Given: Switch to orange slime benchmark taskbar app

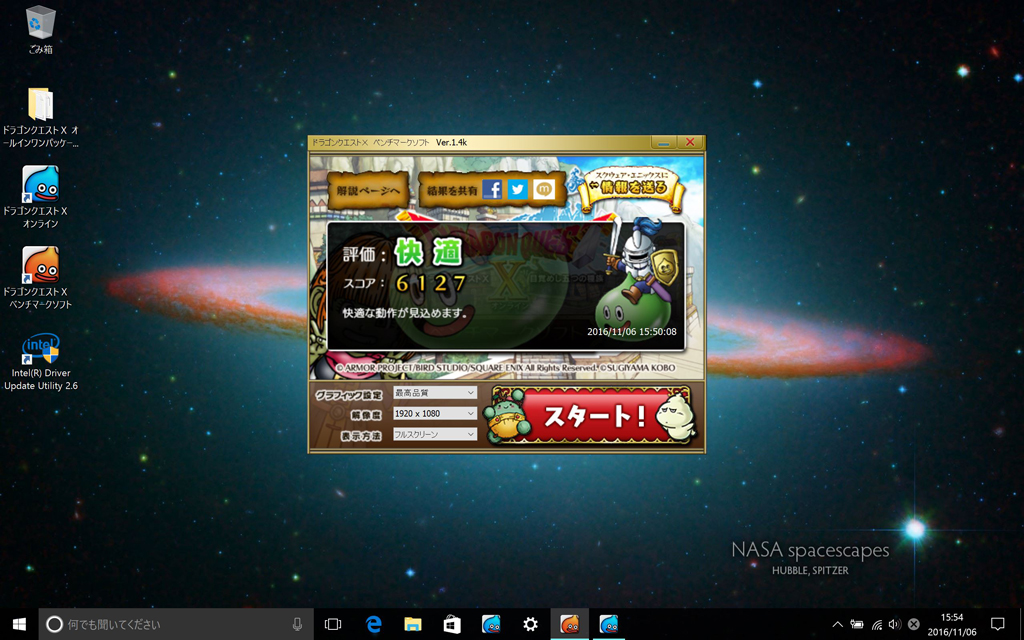Looking at the screenshot, I should pyautogui.click(x=569, y=624).
